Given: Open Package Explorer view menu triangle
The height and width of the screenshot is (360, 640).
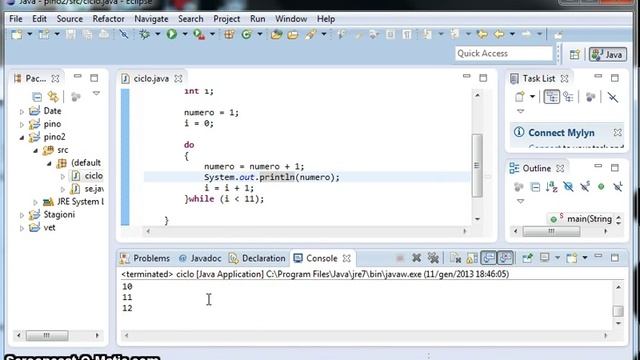Looking at the screenshot, I should [96, 93].
